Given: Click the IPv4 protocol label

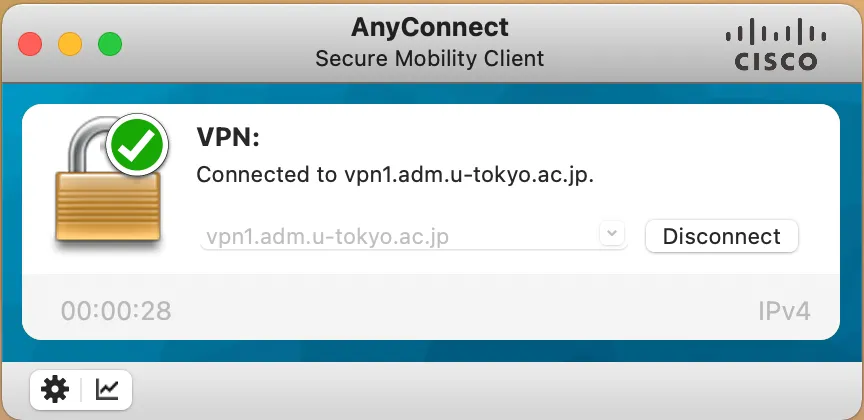Looking at the screenshot, I should coord(783,311).
